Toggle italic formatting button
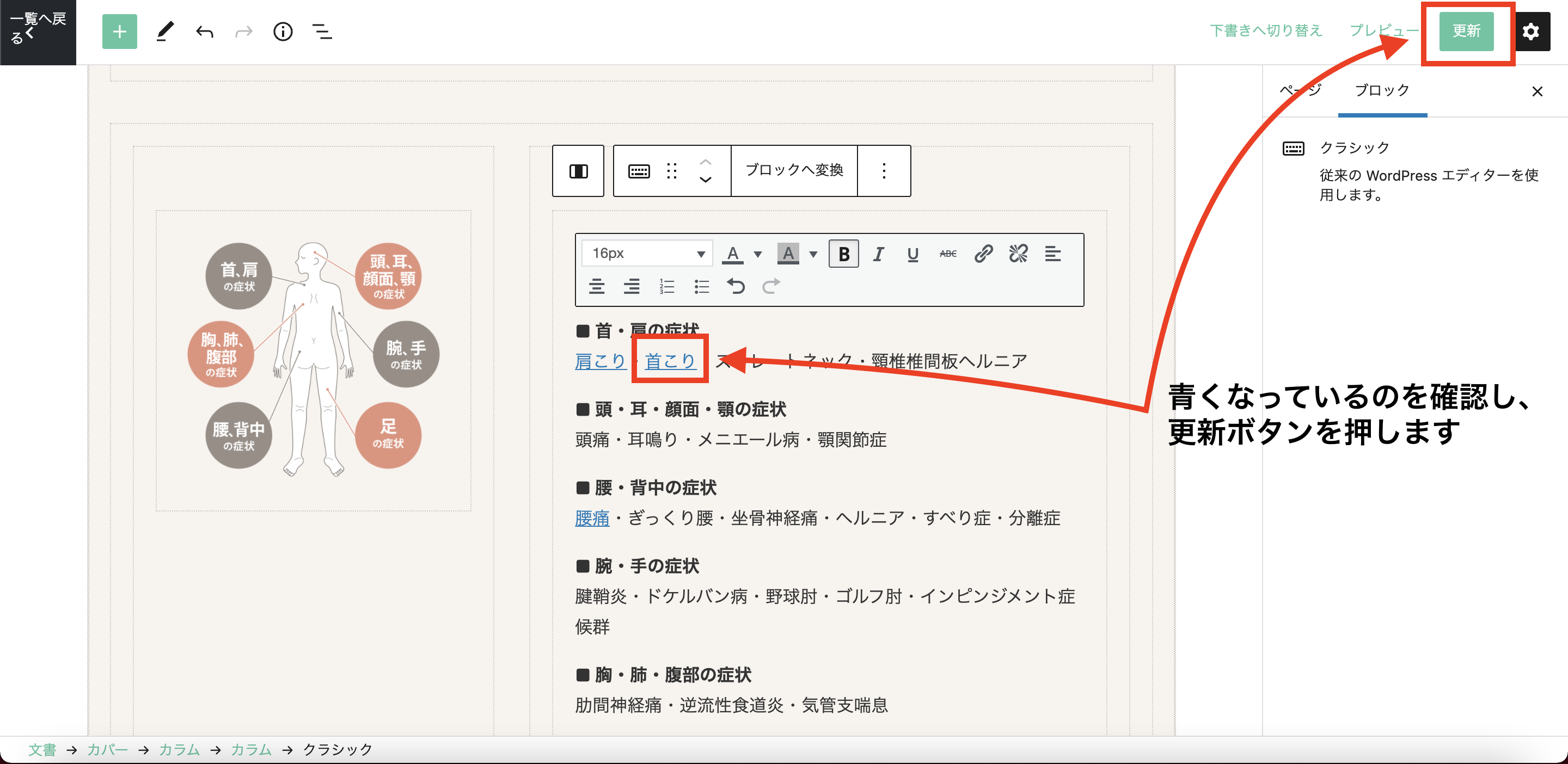1568x764 pixels. pyautogui.click(x=878, y=254)
